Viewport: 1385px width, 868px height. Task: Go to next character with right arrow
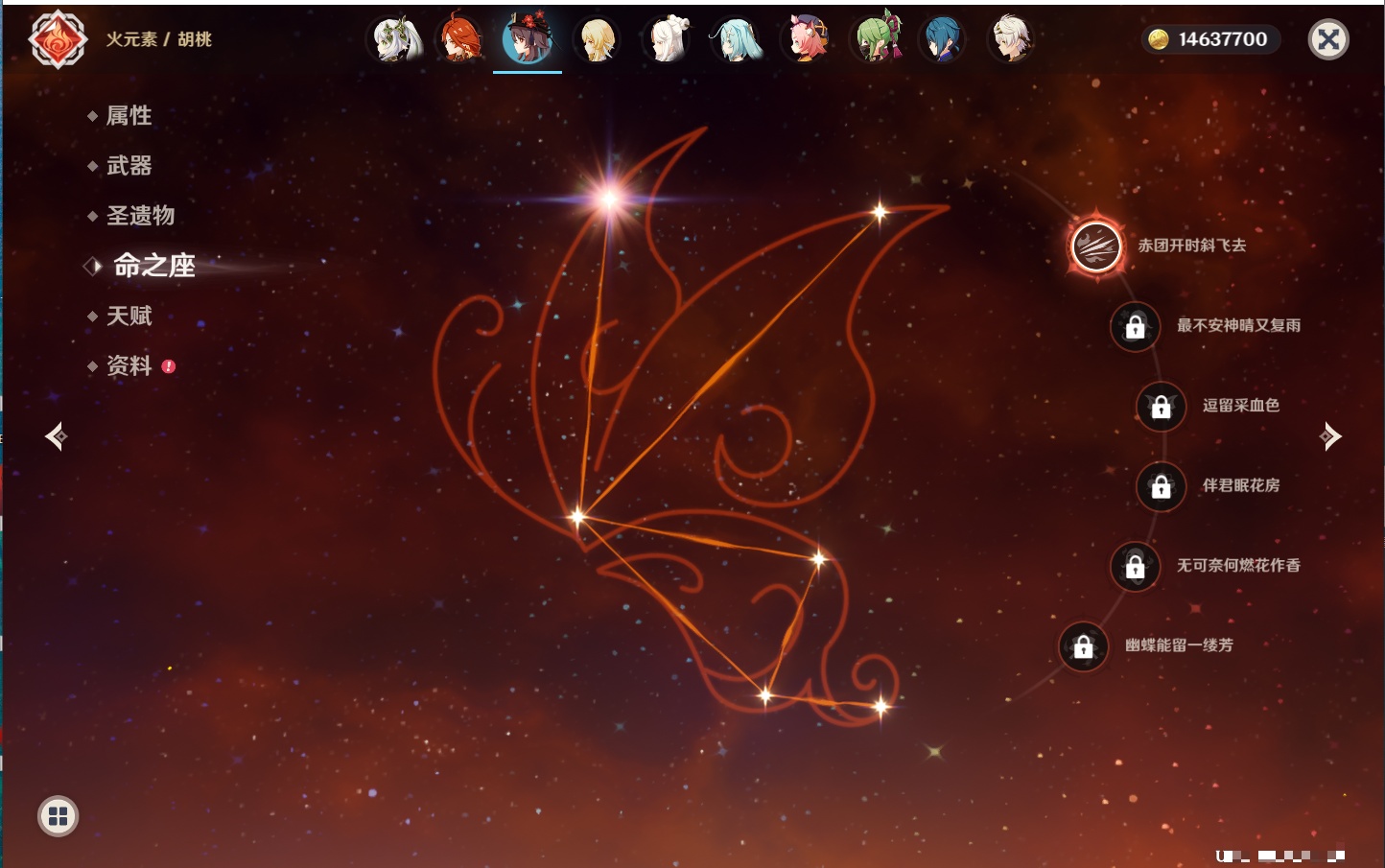click(x=1329, y=436)
